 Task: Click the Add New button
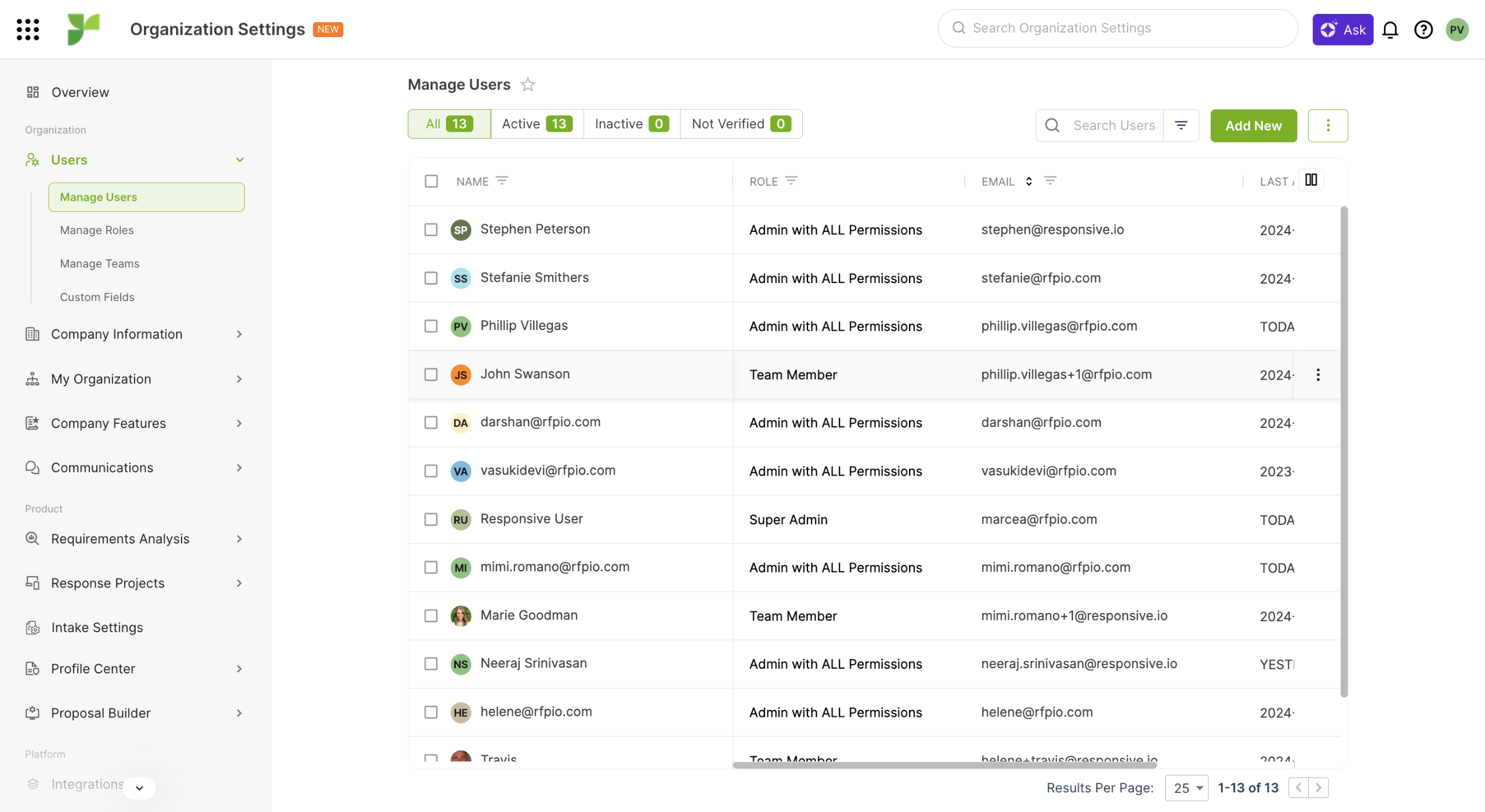[1253, 126]
